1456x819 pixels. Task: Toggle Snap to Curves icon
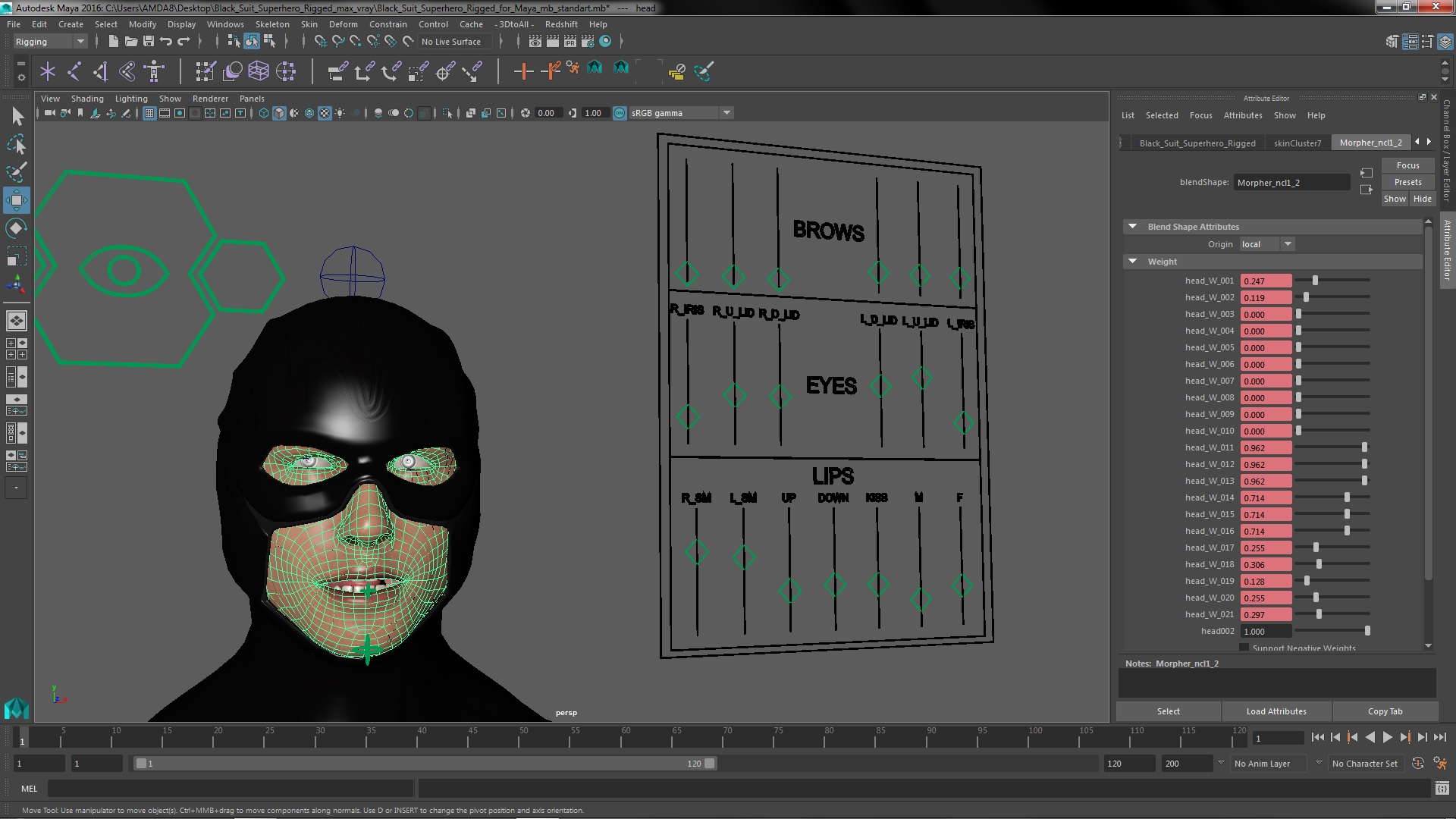(338, 42)
